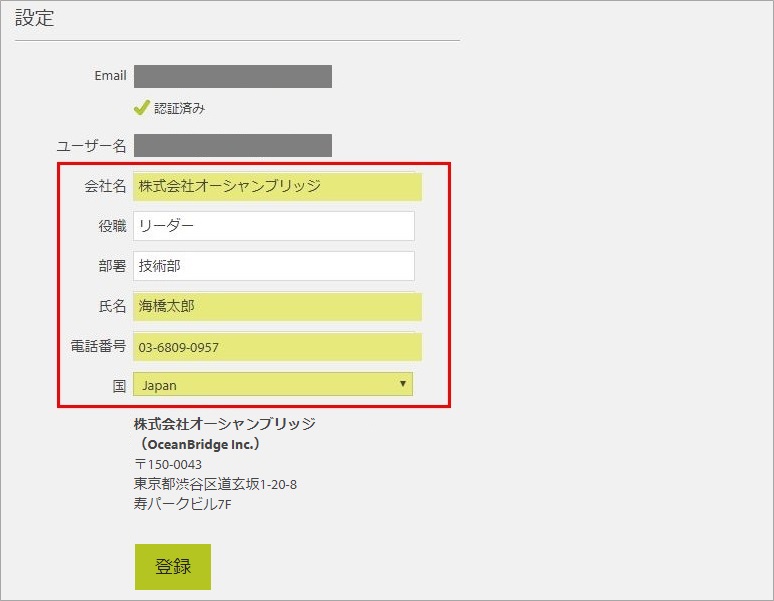The width and height of the screenshot is (774, 601).
Task: Click the 部署 field containing 技術部
Action: [274, 266]
